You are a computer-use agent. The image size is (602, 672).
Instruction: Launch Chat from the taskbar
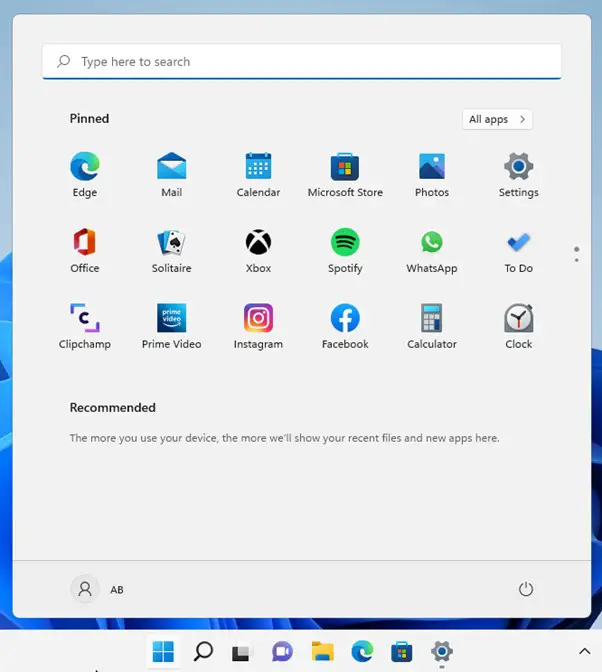(x=282, y=651)
